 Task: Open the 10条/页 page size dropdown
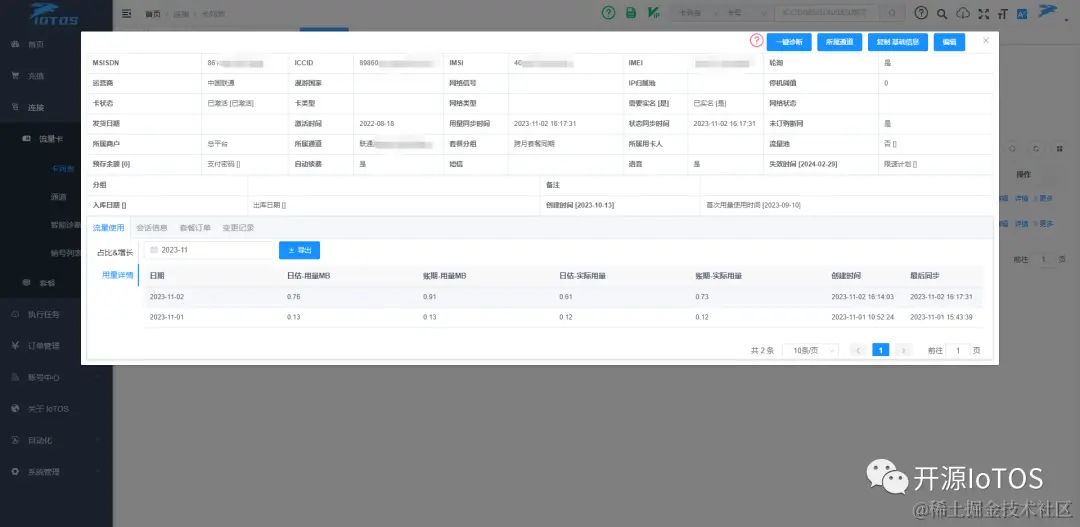click(811, 351)
